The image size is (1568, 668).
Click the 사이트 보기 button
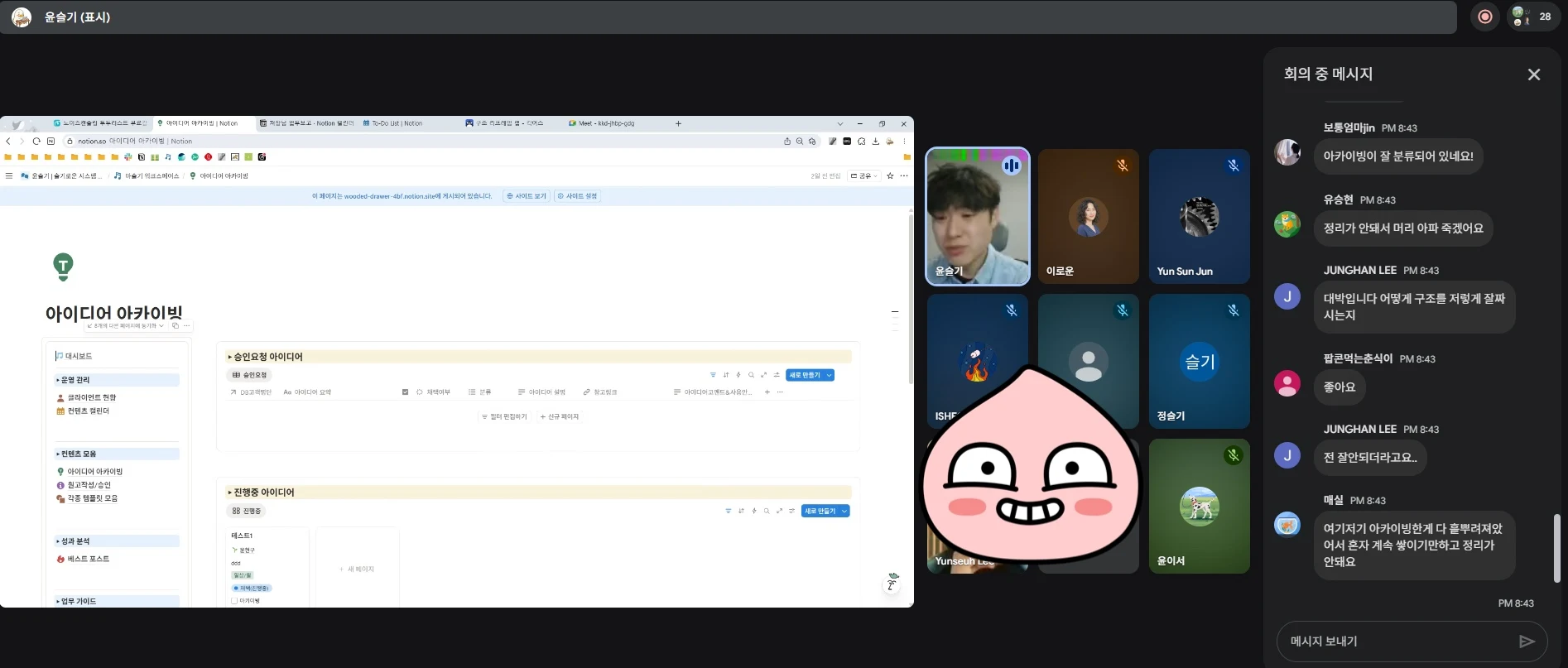(x=527, y=196)
